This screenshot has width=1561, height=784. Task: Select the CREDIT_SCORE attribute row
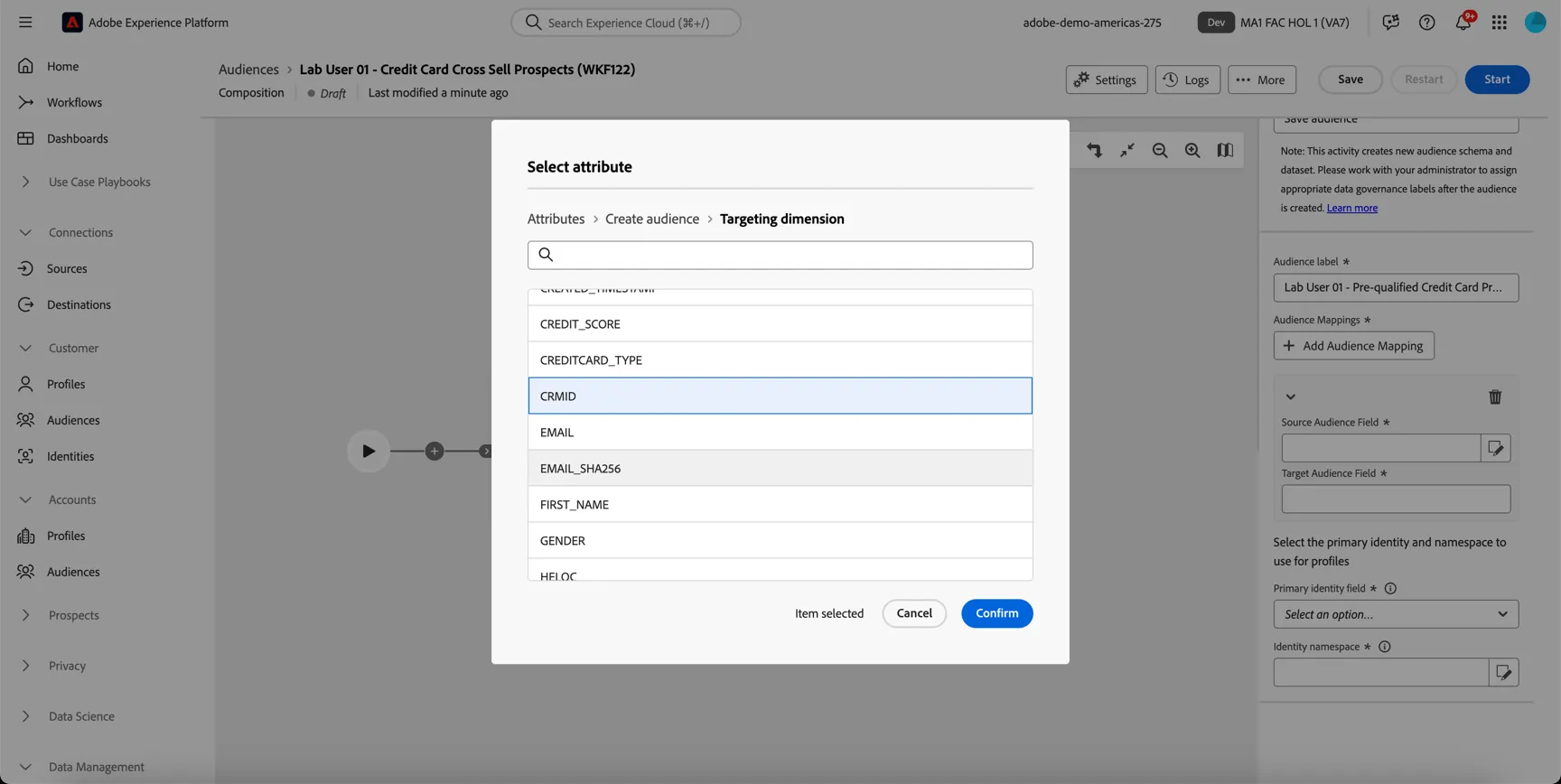[780, 323]
